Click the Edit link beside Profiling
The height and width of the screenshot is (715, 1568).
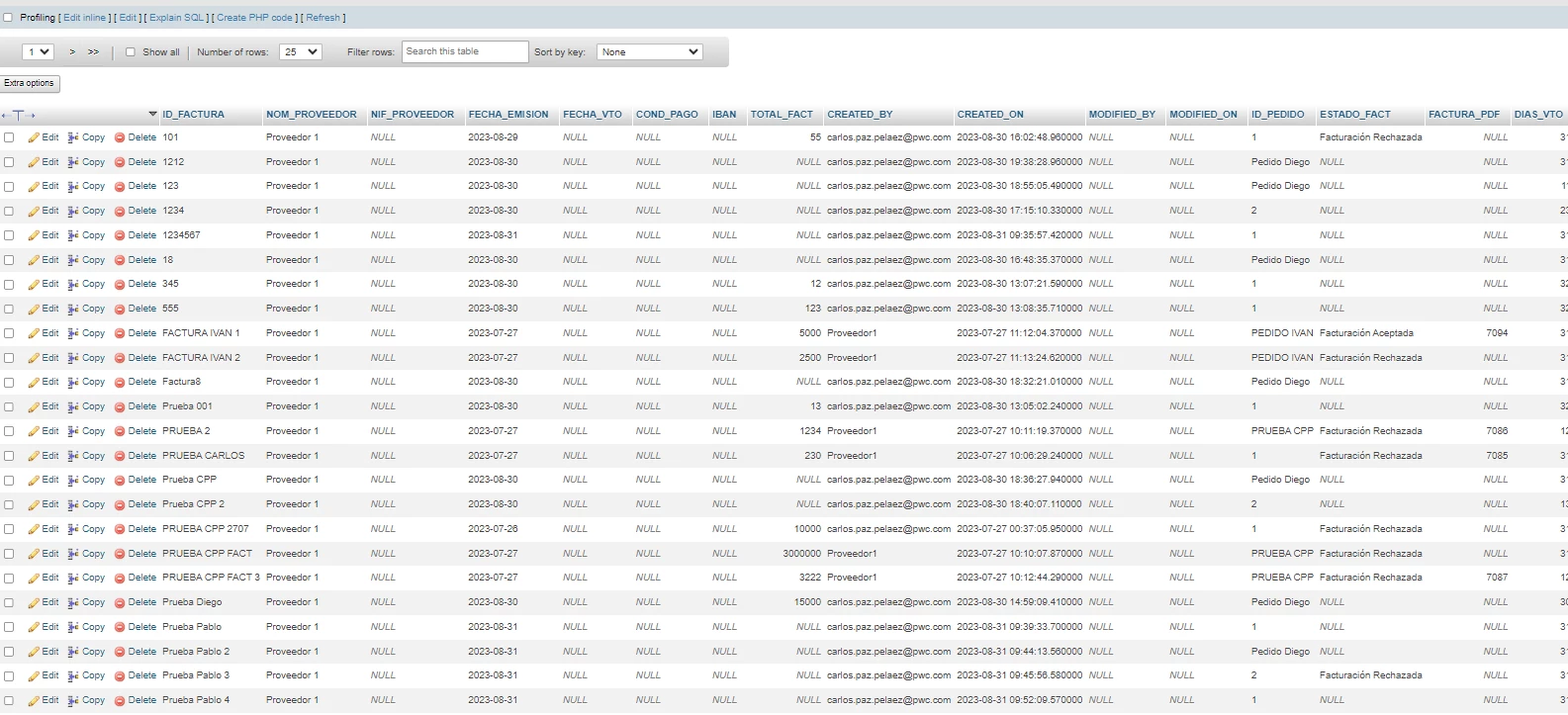129,18
